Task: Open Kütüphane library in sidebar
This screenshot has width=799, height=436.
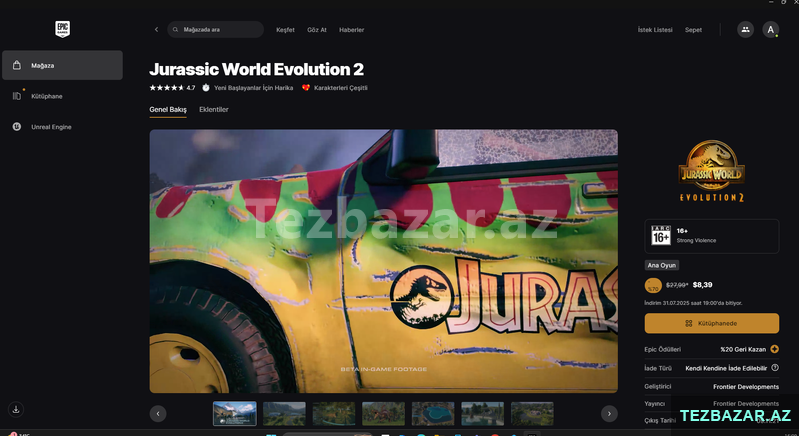Action: tap(46, 96)
